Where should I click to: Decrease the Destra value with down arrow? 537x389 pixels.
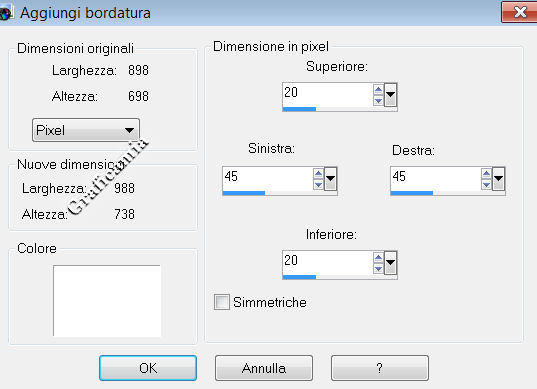pyautogui.click(x=486, y=185)
